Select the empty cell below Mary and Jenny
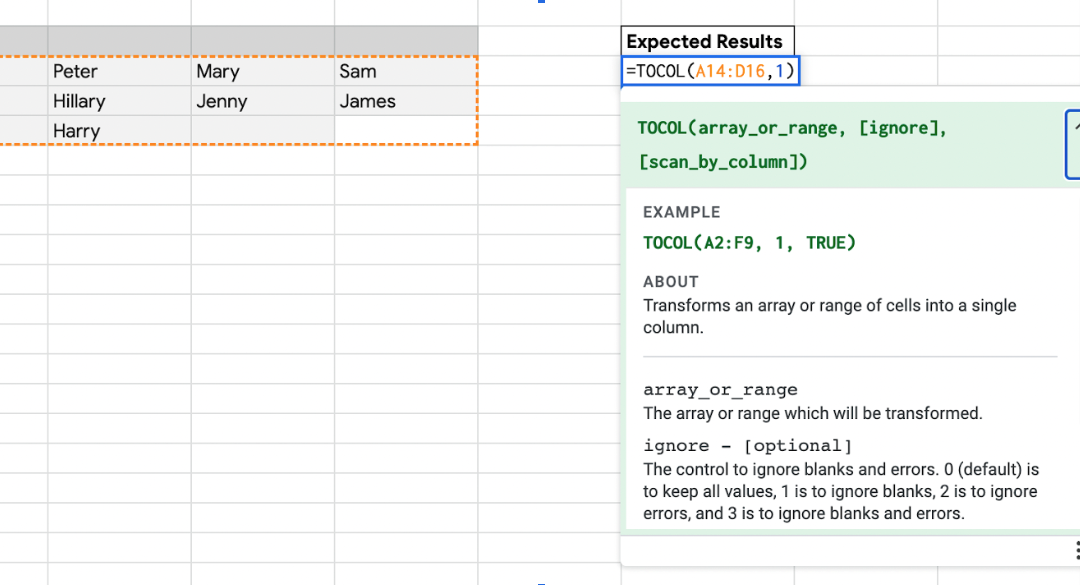 tap(262, 130)
